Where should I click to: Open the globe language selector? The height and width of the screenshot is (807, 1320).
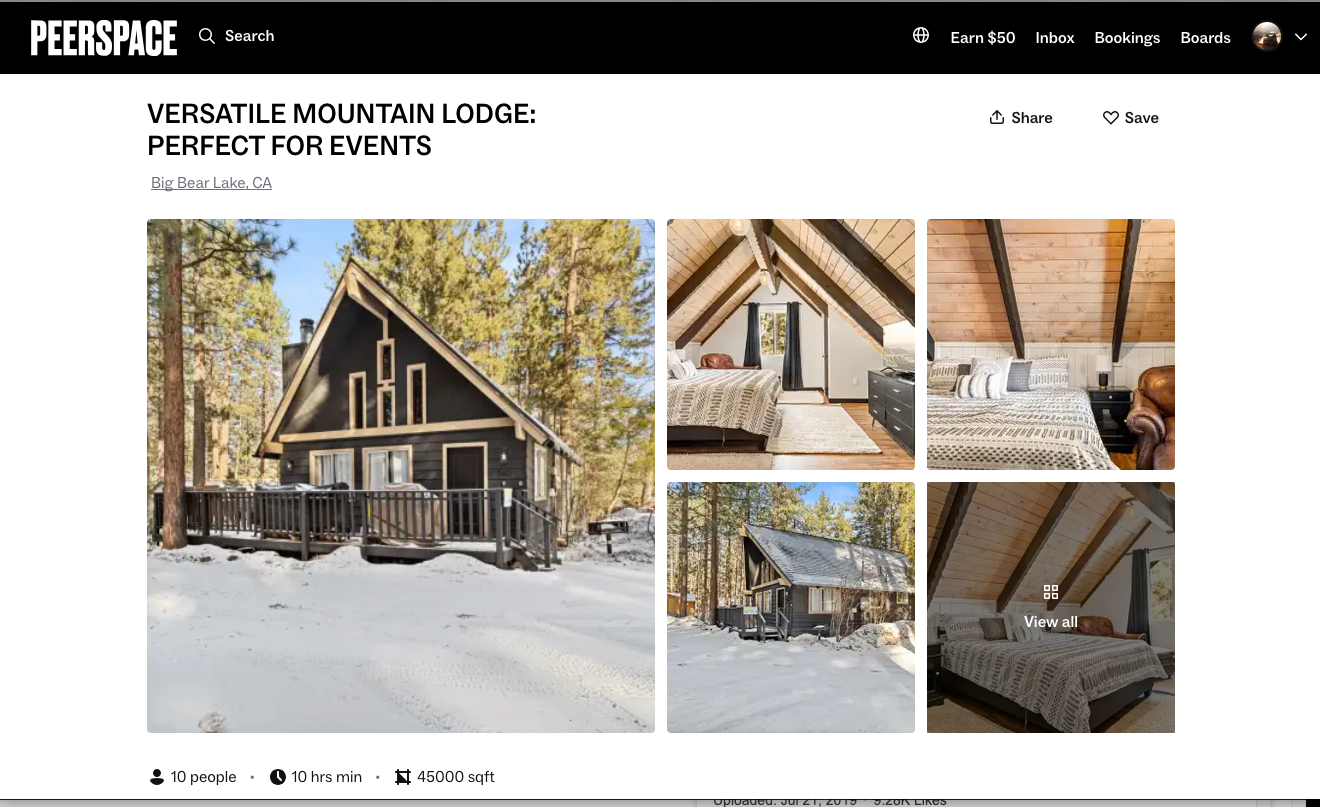(921, 36)
